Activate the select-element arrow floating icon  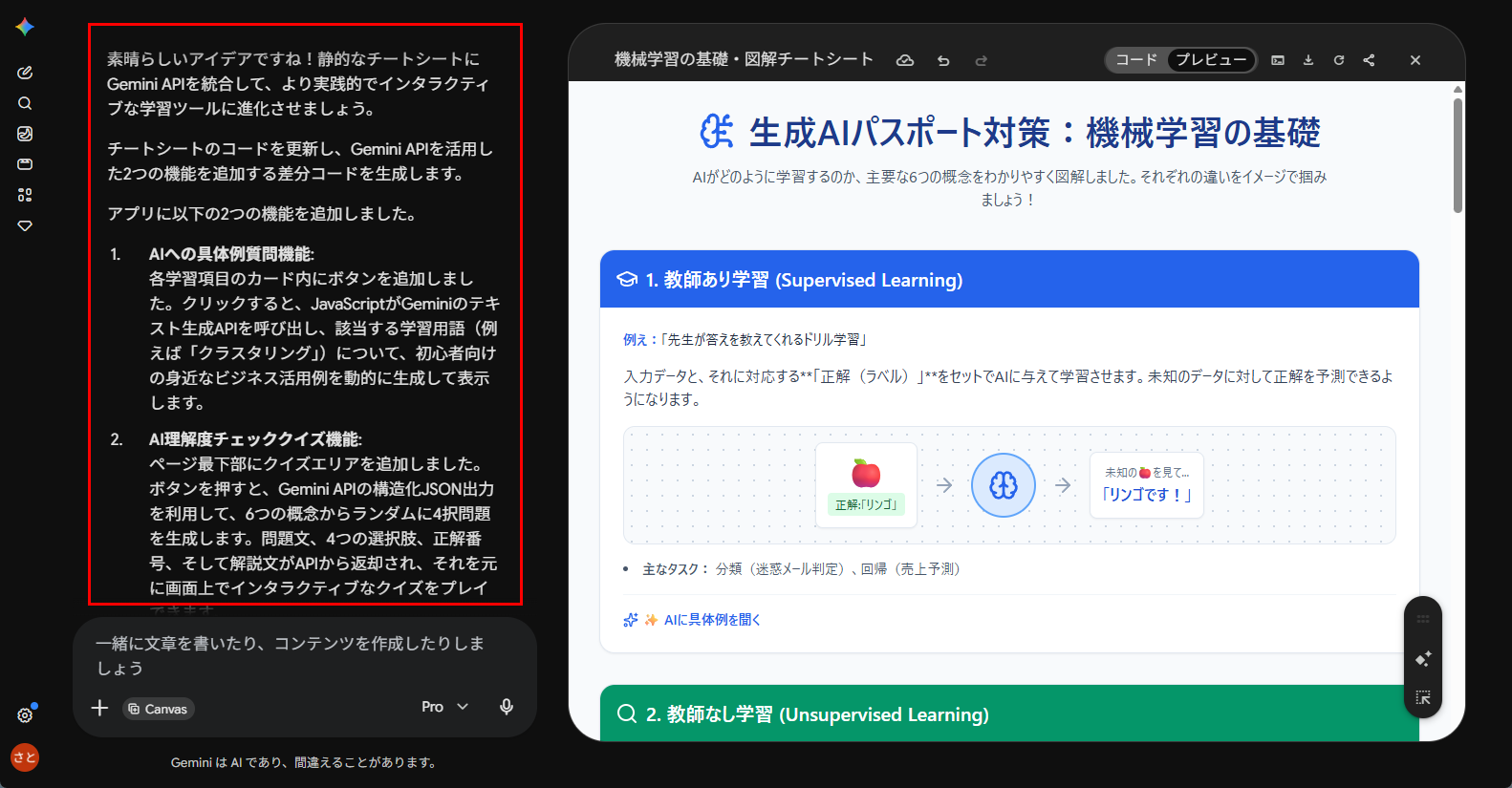click(1423, 698)
